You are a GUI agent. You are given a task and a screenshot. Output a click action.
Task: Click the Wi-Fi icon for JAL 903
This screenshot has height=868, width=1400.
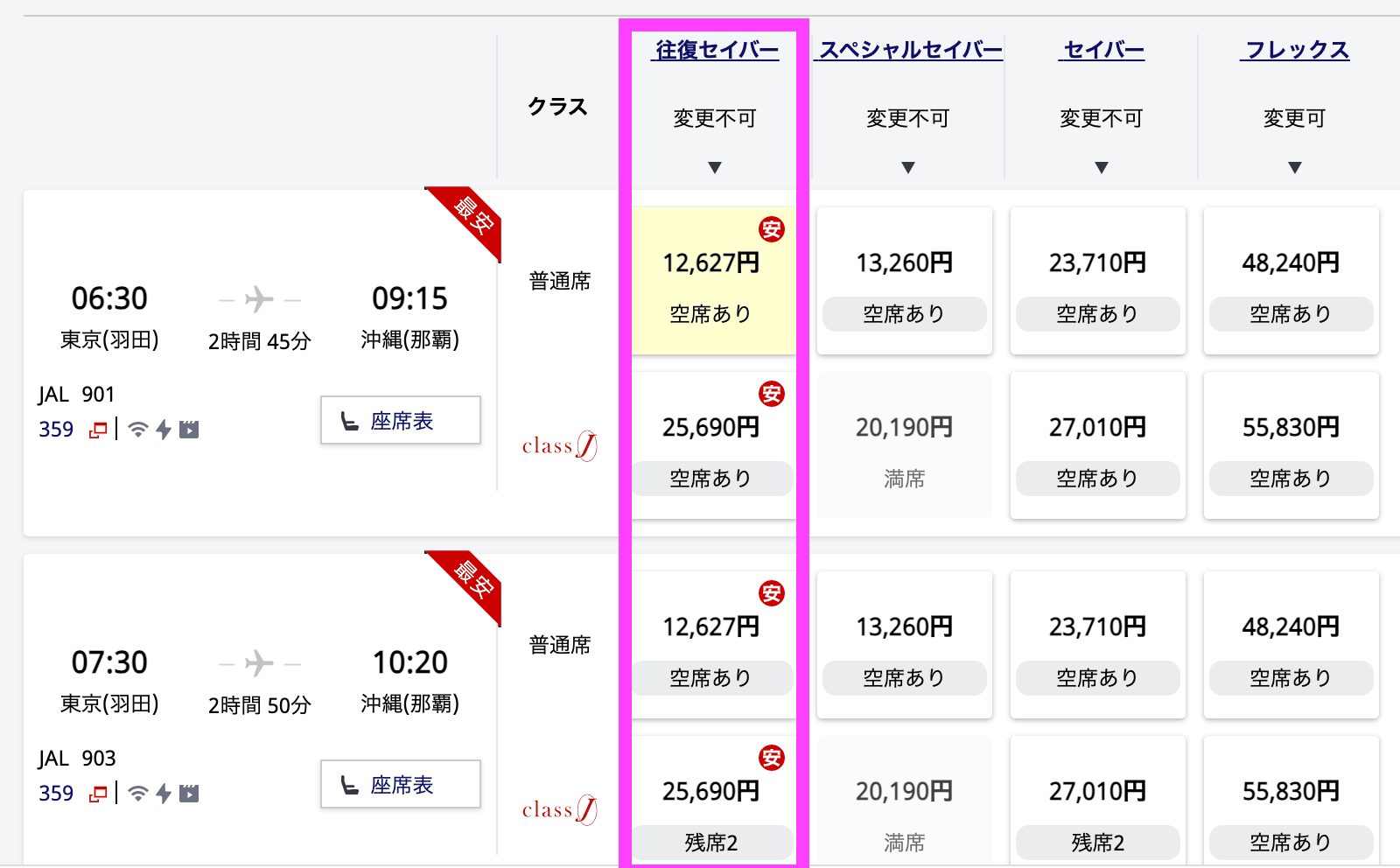(137, 794)
